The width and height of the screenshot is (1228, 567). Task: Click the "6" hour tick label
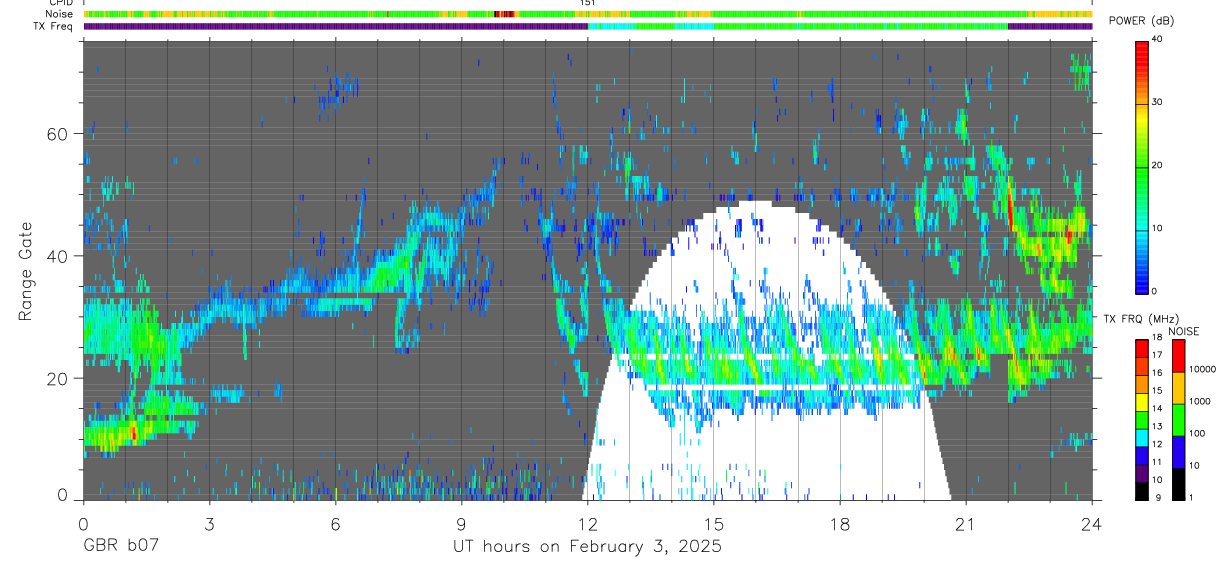coord(335,523)
